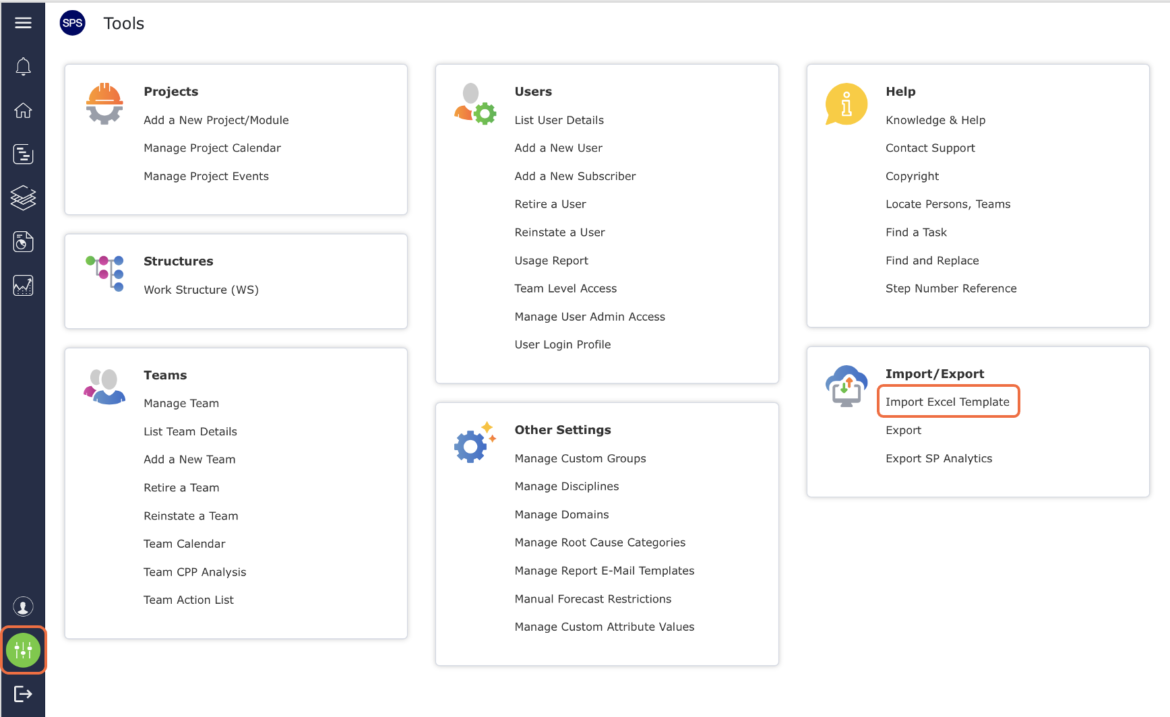Viewport: 1170px width, 717px height.
Task: Click the SPS logo
Action: (72, 23)
